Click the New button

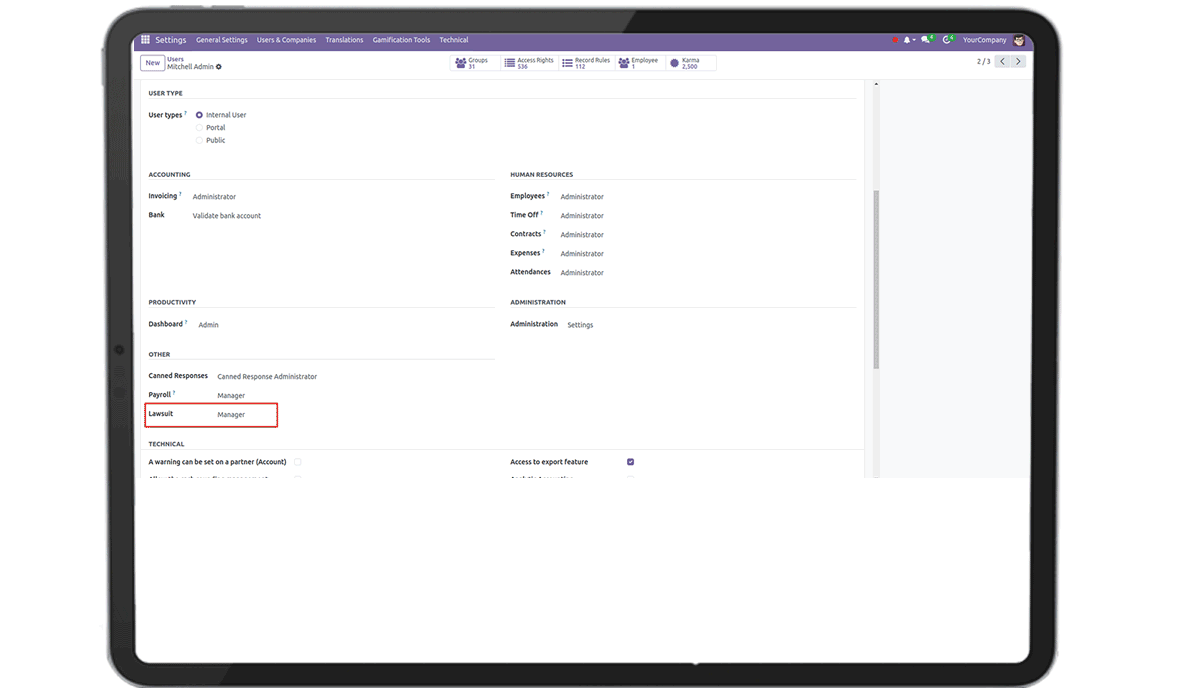pyautogui.click(x=152, y=63)
